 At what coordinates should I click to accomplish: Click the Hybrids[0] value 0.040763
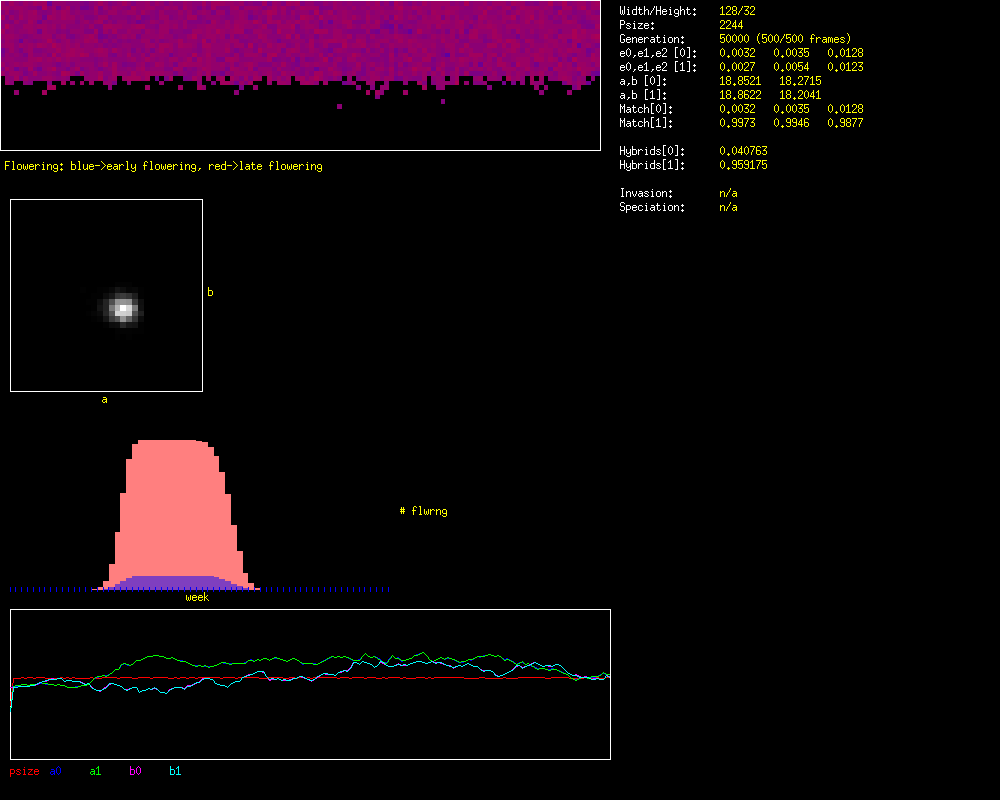(x=743, y=151)
